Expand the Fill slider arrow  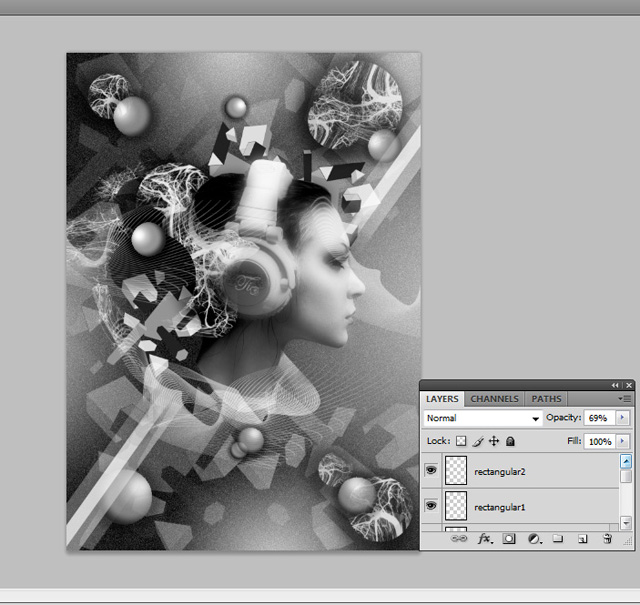pos(623,441)
